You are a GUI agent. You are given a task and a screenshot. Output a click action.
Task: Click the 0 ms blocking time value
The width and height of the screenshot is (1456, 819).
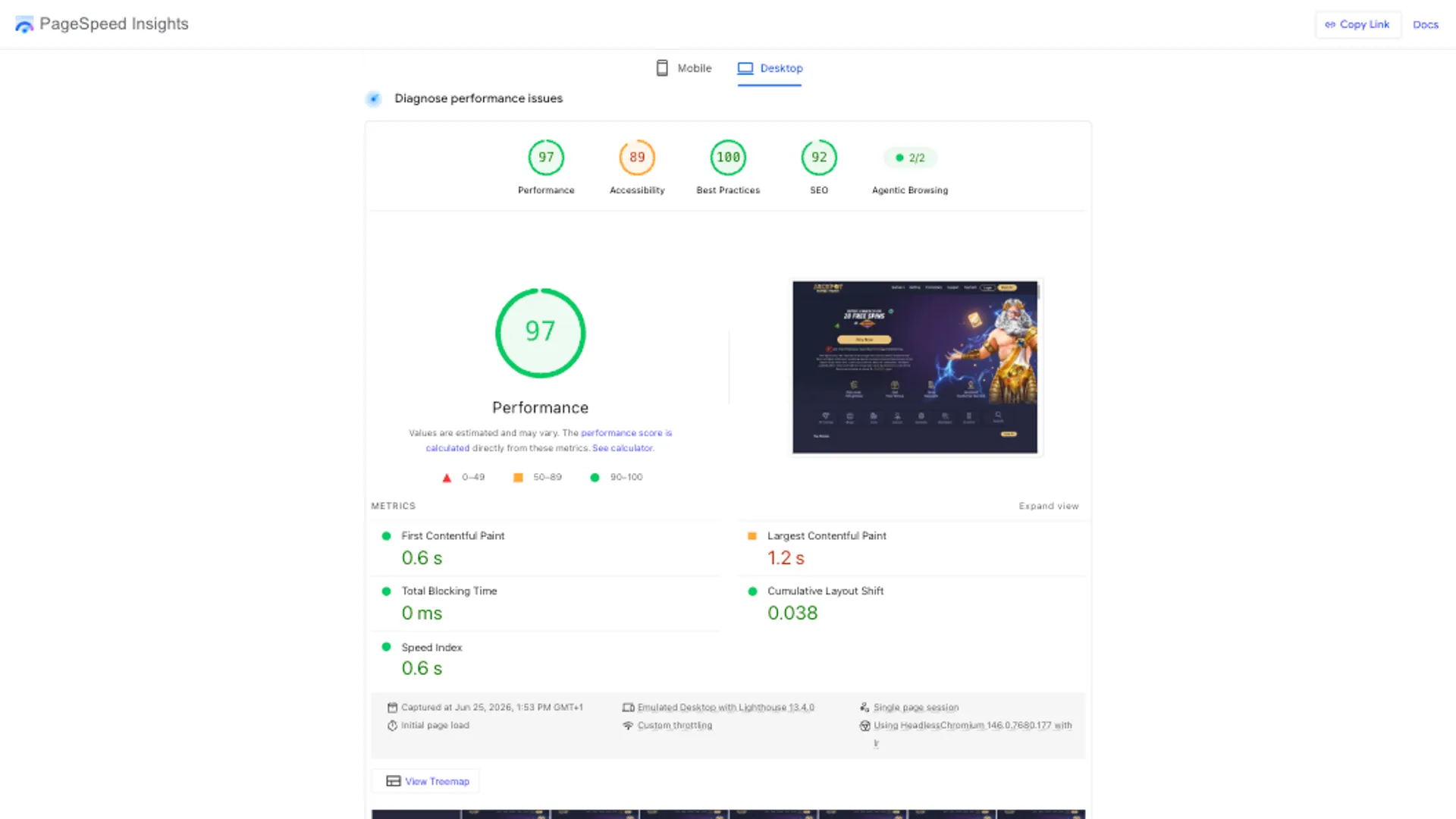[422, 613]
